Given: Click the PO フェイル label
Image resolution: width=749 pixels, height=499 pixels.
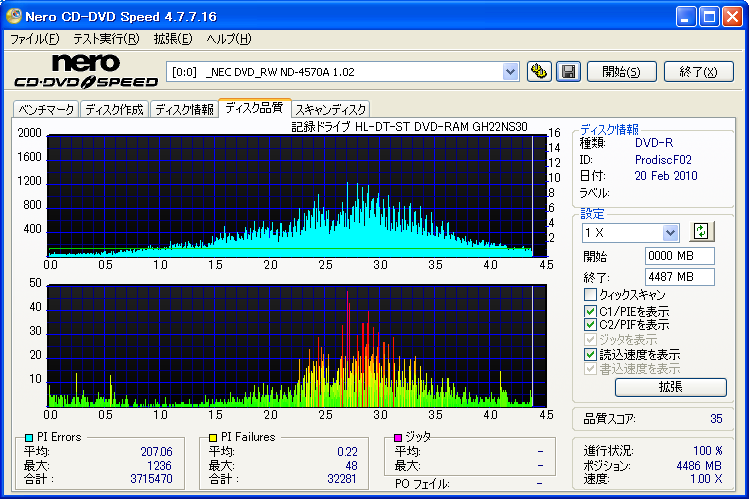Looking at the screenshot, I should click(x=422, y=484).
